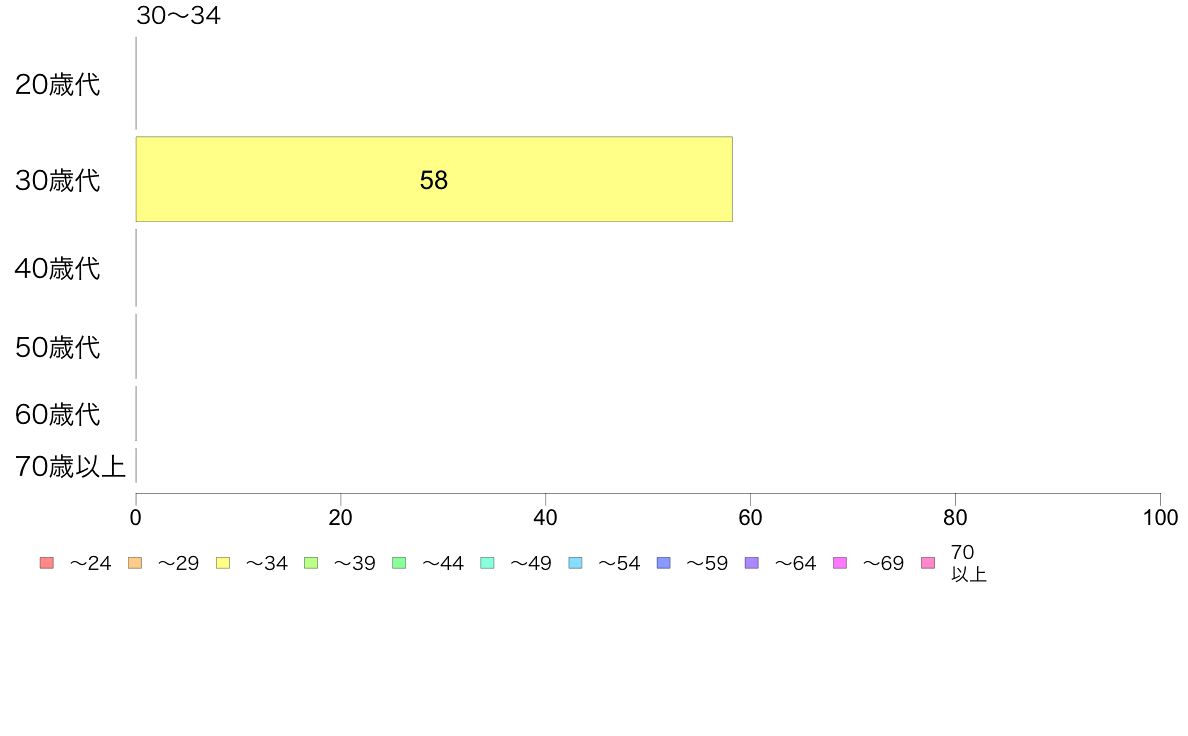1188x736 pixels.
Task: Click the blue ~59 legend swatch
Action: pos(664,562)
